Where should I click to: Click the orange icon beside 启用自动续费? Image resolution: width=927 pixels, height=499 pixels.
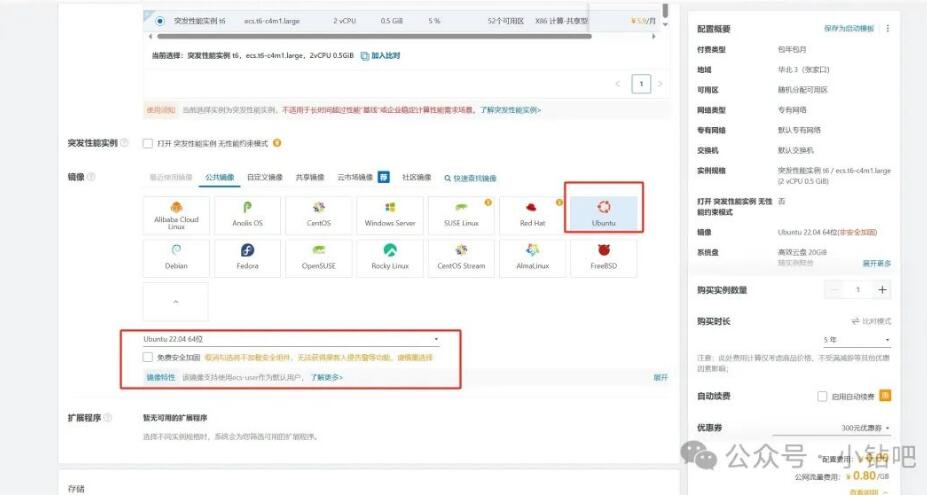(x=885, y=396)
